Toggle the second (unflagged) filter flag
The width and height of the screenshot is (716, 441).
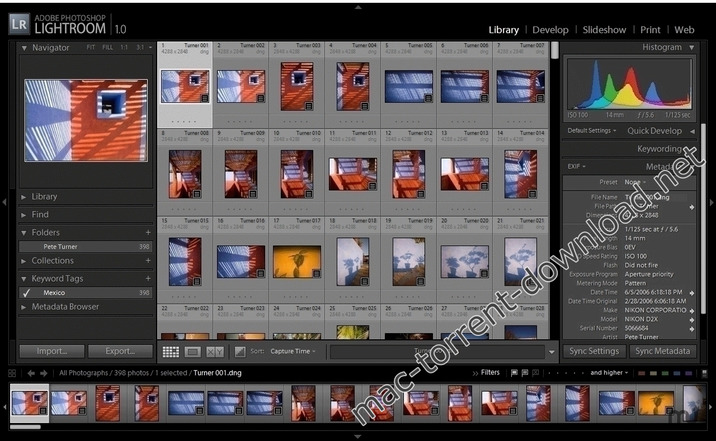525,373
